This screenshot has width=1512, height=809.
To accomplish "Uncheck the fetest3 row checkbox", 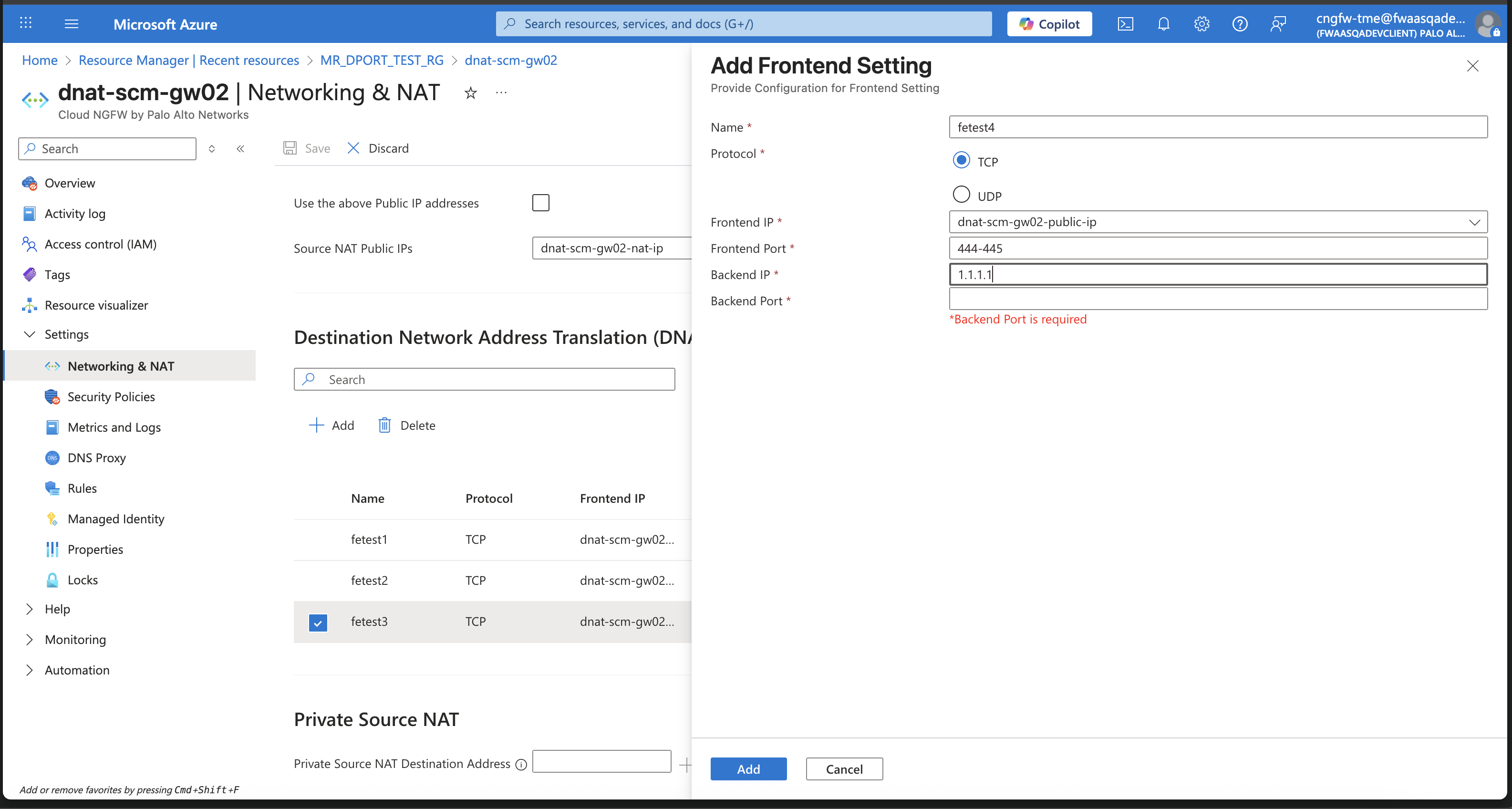I will 318,622.
